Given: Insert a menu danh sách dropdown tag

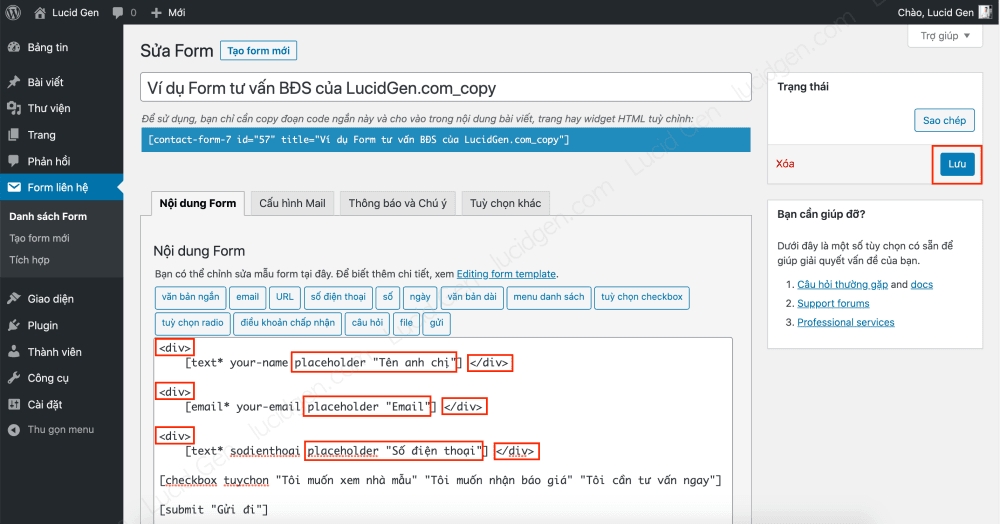Looking at the screenshot, I should [548, 297].
